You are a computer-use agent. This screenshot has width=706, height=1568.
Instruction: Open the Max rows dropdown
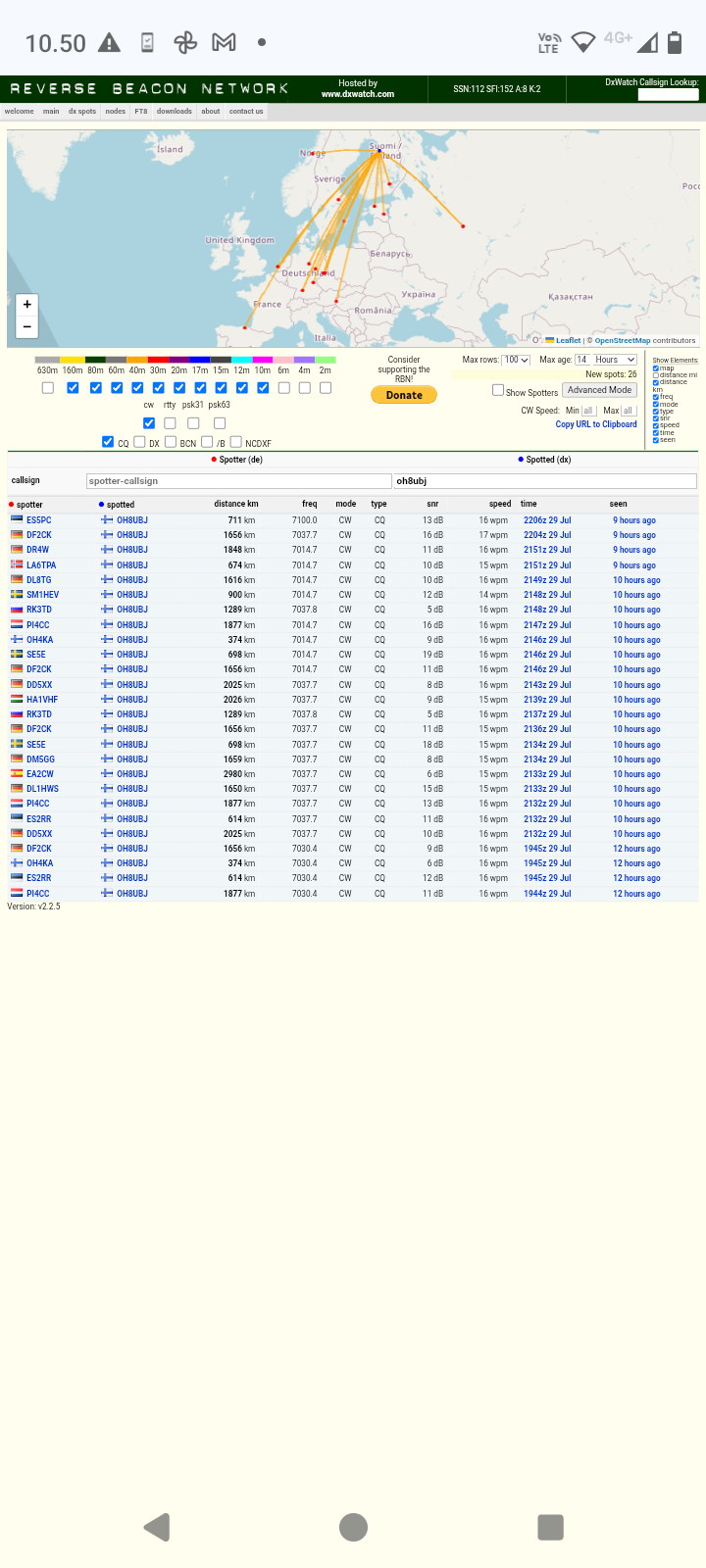[x=516, y=360]
